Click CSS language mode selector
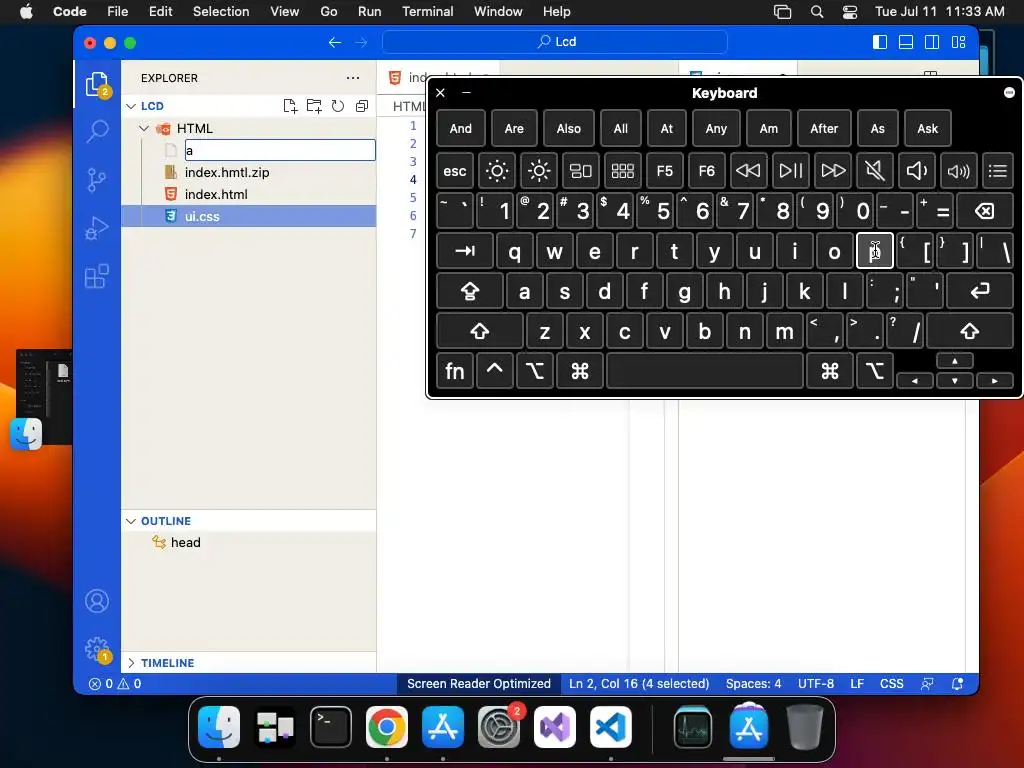 891,684
